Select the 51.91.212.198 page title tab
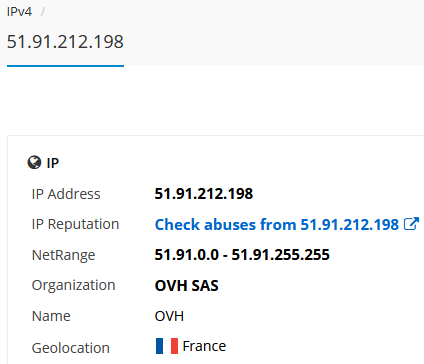The image size is (424, 364). pos(65,42)
